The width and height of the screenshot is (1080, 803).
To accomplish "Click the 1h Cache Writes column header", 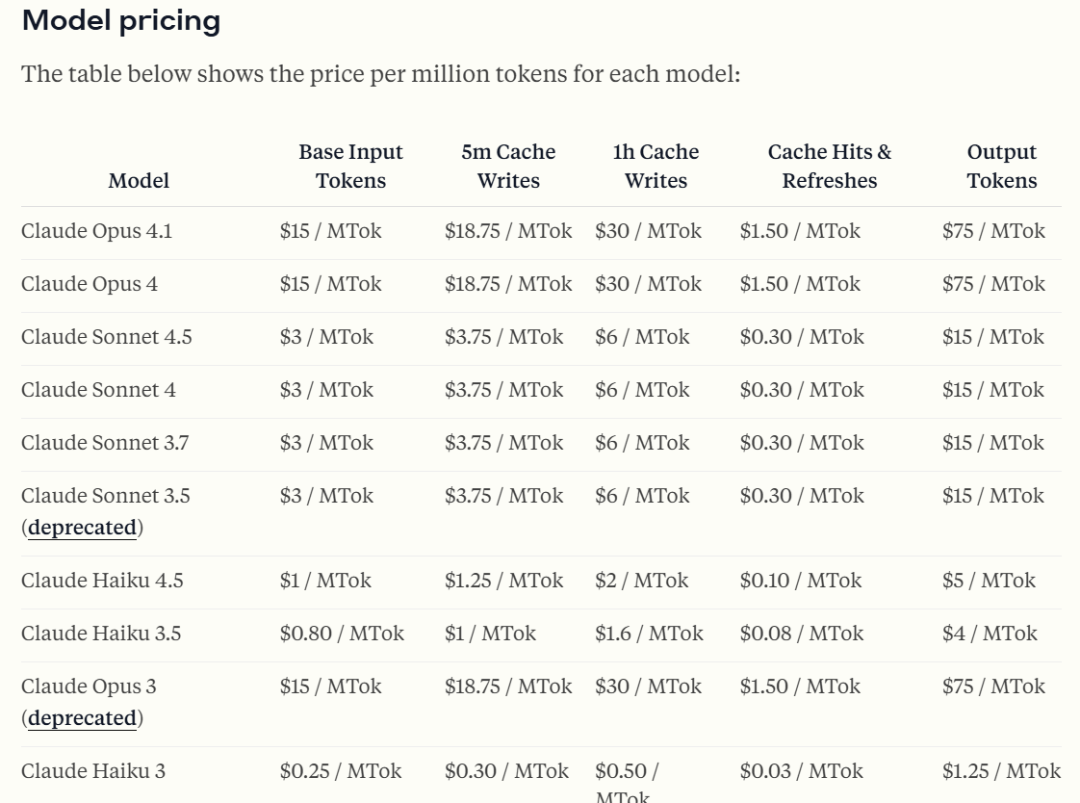I will click(655, 166).
